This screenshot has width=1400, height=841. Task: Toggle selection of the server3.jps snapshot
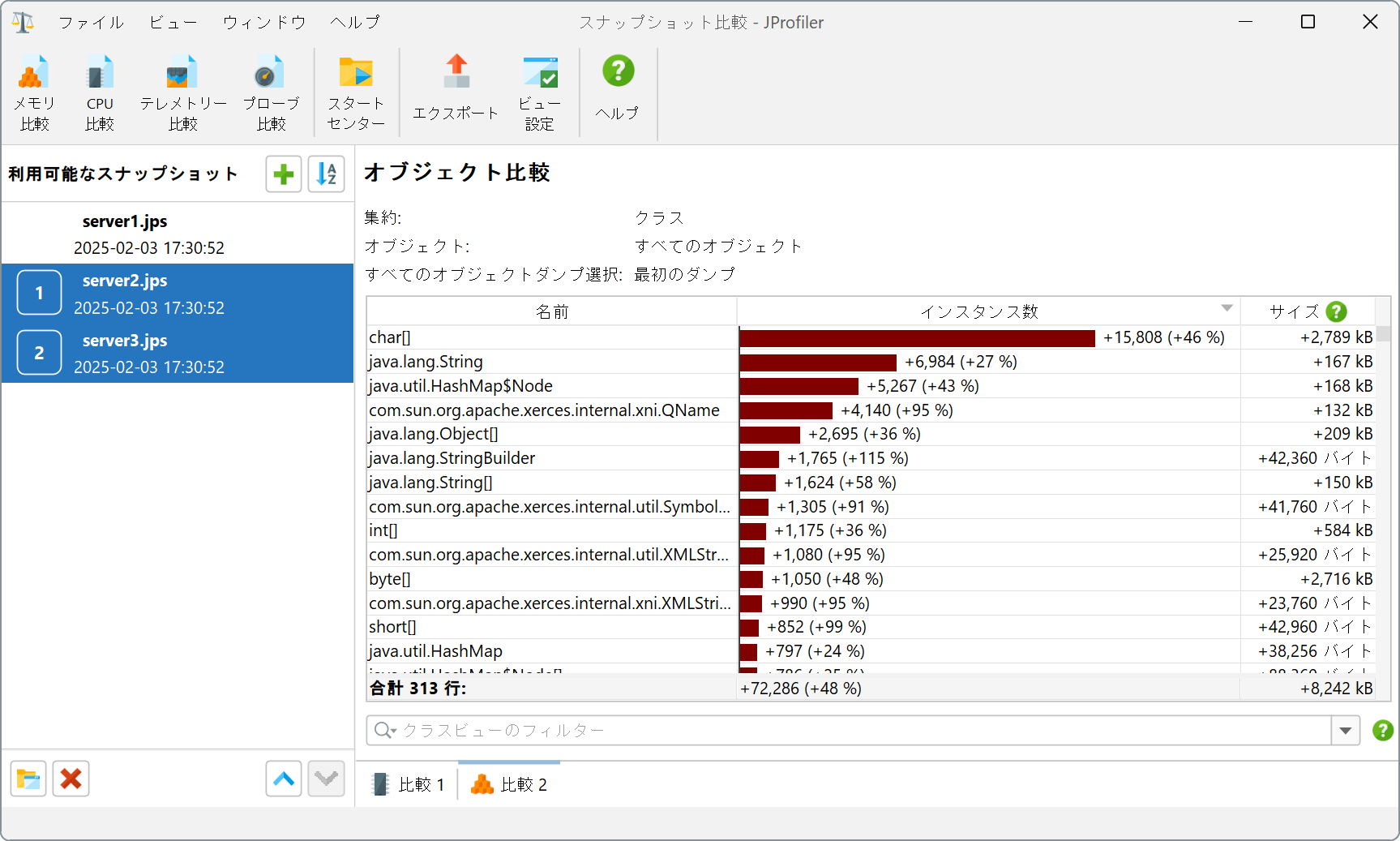(177, 354)
